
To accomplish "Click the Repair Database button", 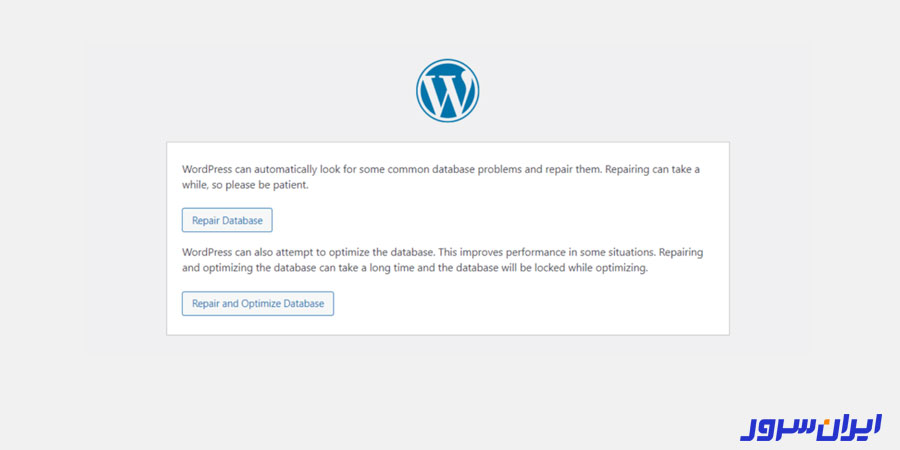I will click(x=227, y=220).
